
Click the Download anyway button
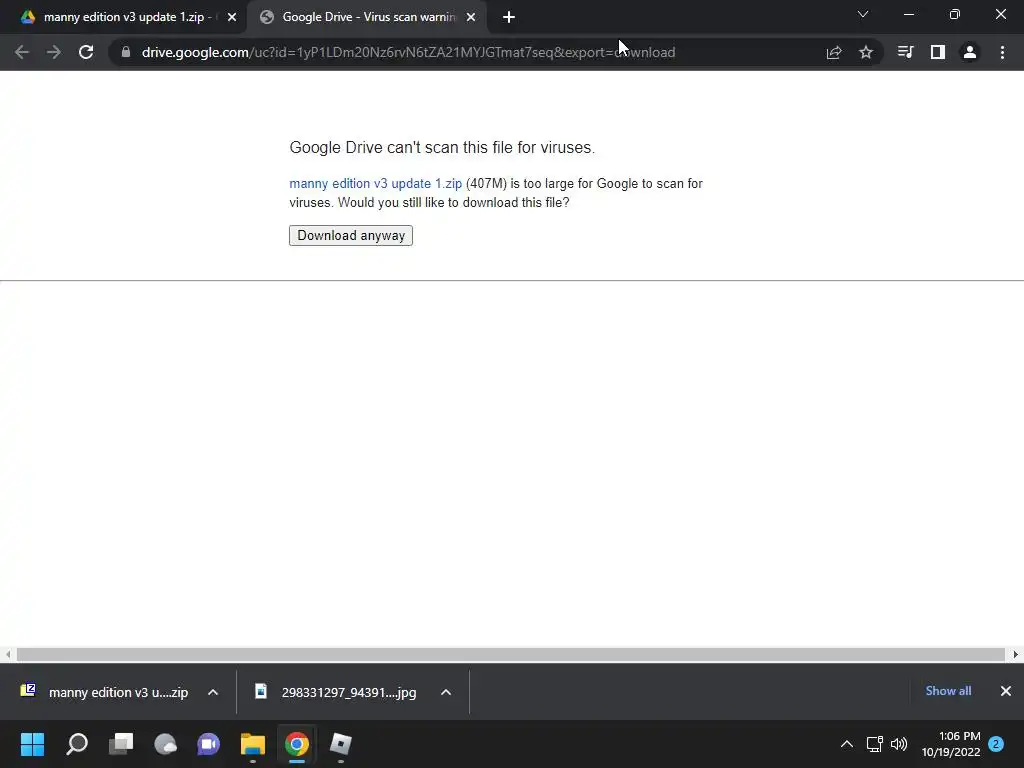351,235
